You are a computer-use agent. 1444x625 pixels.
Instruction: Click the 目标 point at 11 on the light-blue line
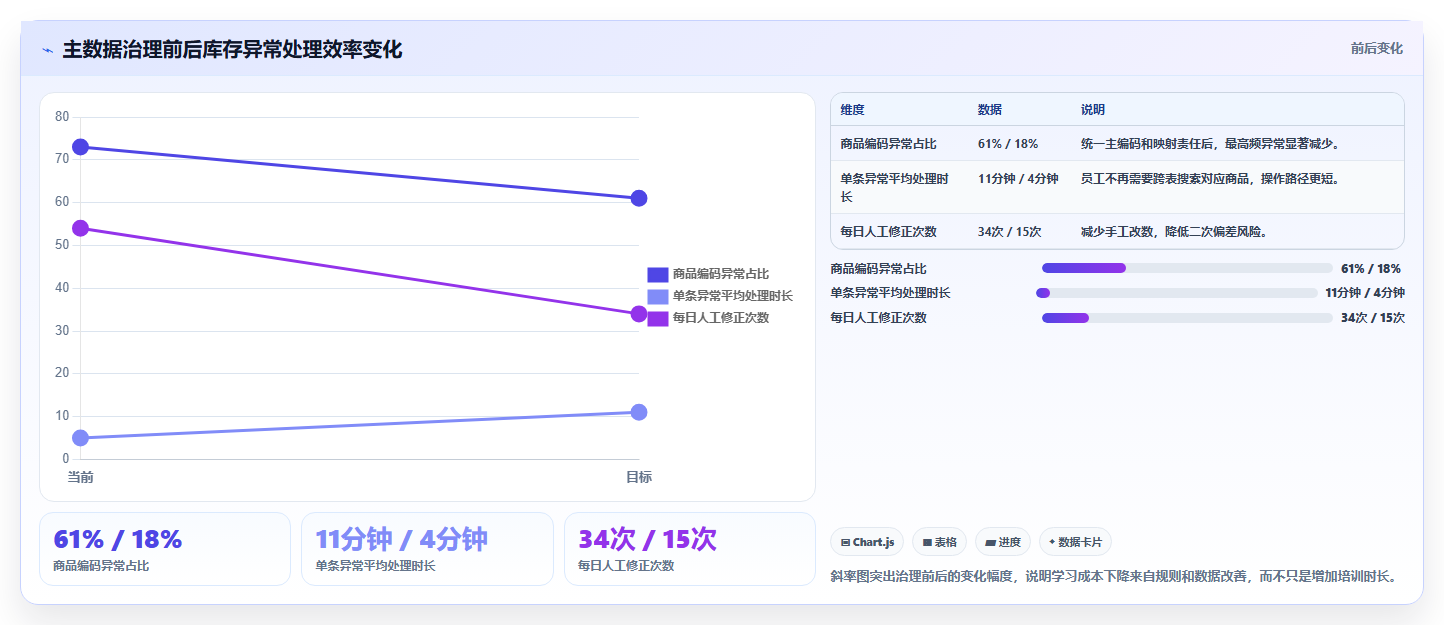coord(639,412)
